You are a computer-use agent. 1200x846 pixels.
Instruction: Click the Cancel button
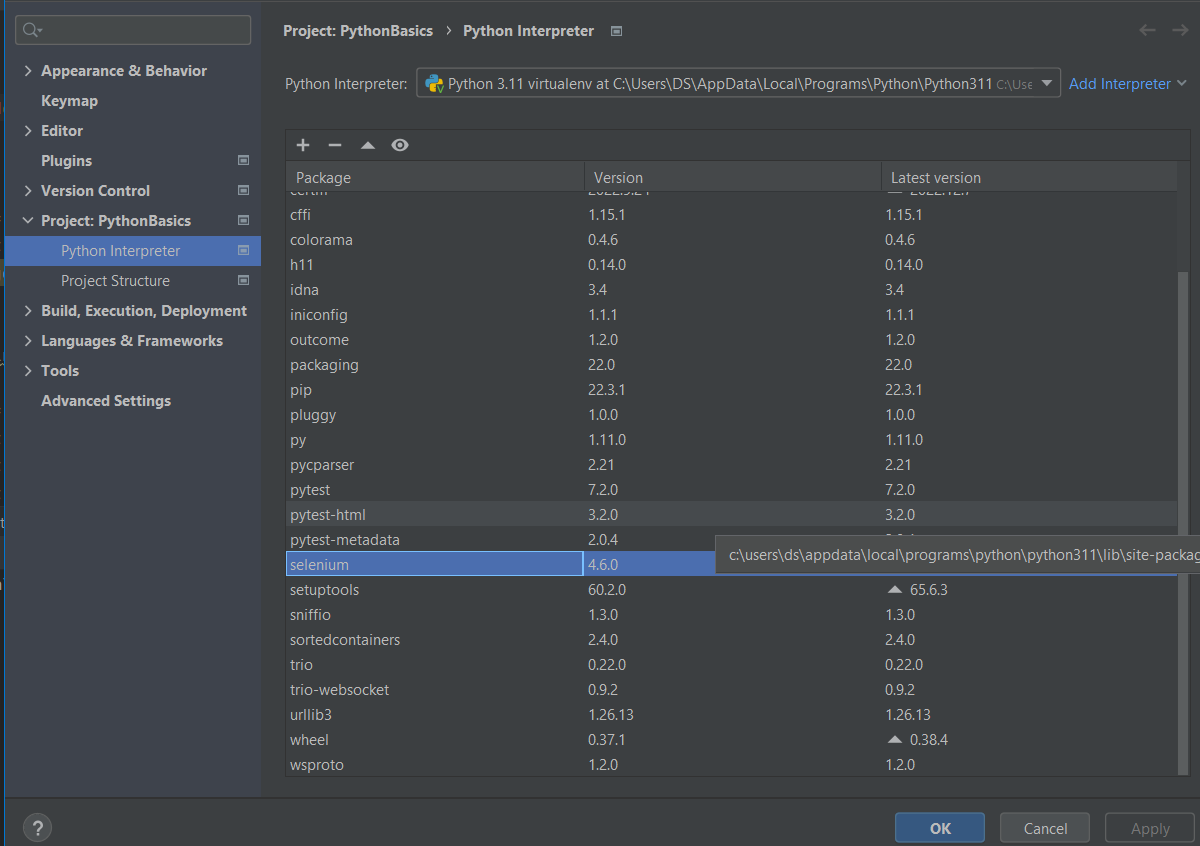click(x=1046, y=828)
